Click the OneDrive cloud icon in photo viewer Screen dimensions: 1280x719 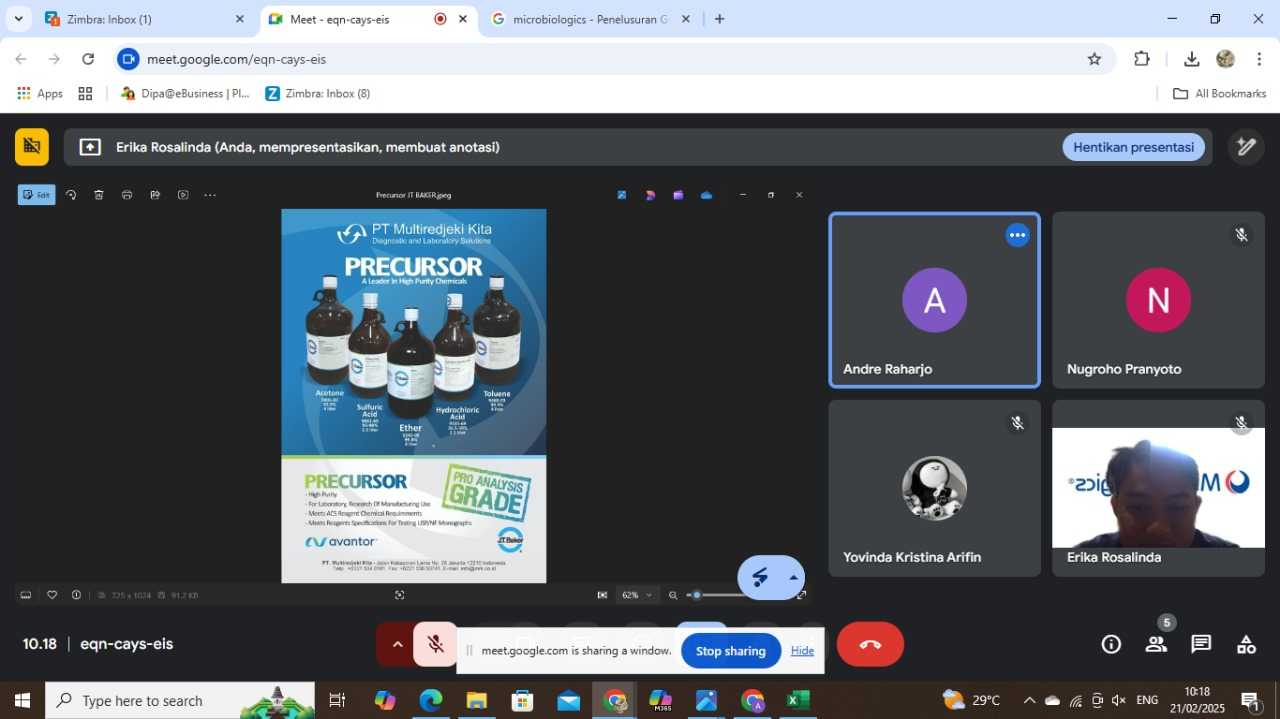(x=706, y=195)
